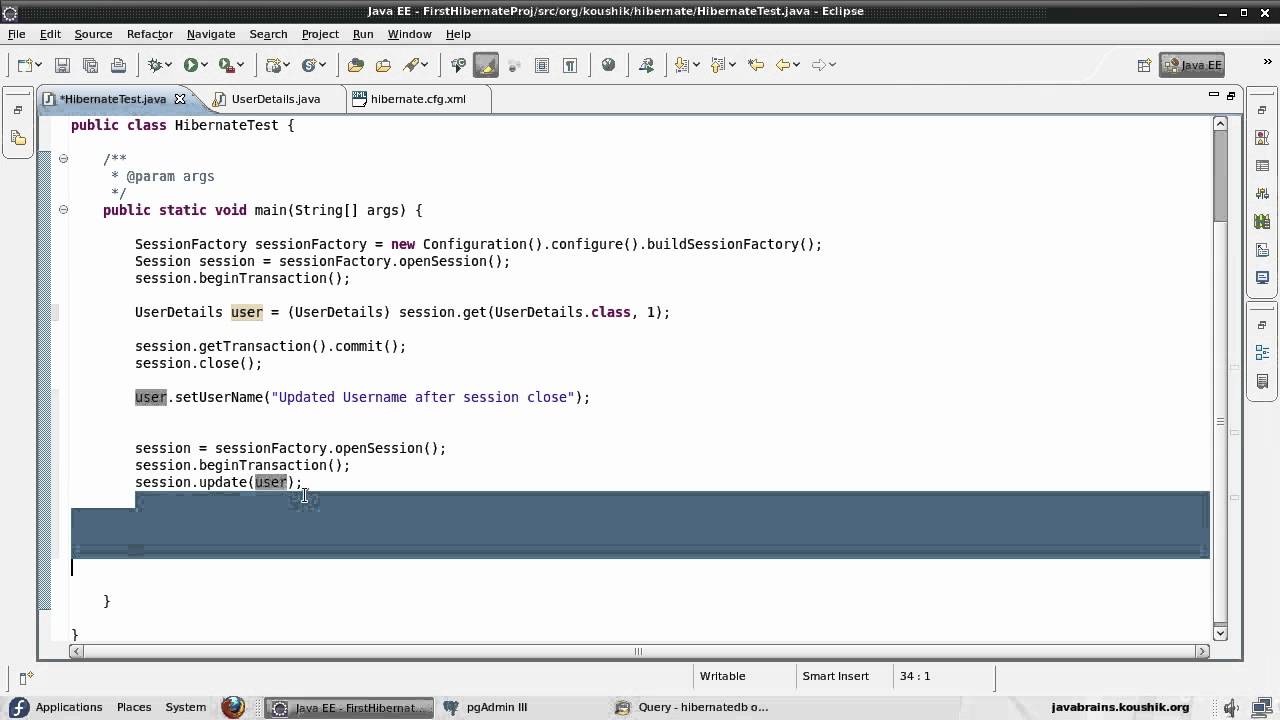Switch to the hibernate.cfg.xml tab
The width and height of the screenshot is (1280, 720).
[x=417, y=99]
